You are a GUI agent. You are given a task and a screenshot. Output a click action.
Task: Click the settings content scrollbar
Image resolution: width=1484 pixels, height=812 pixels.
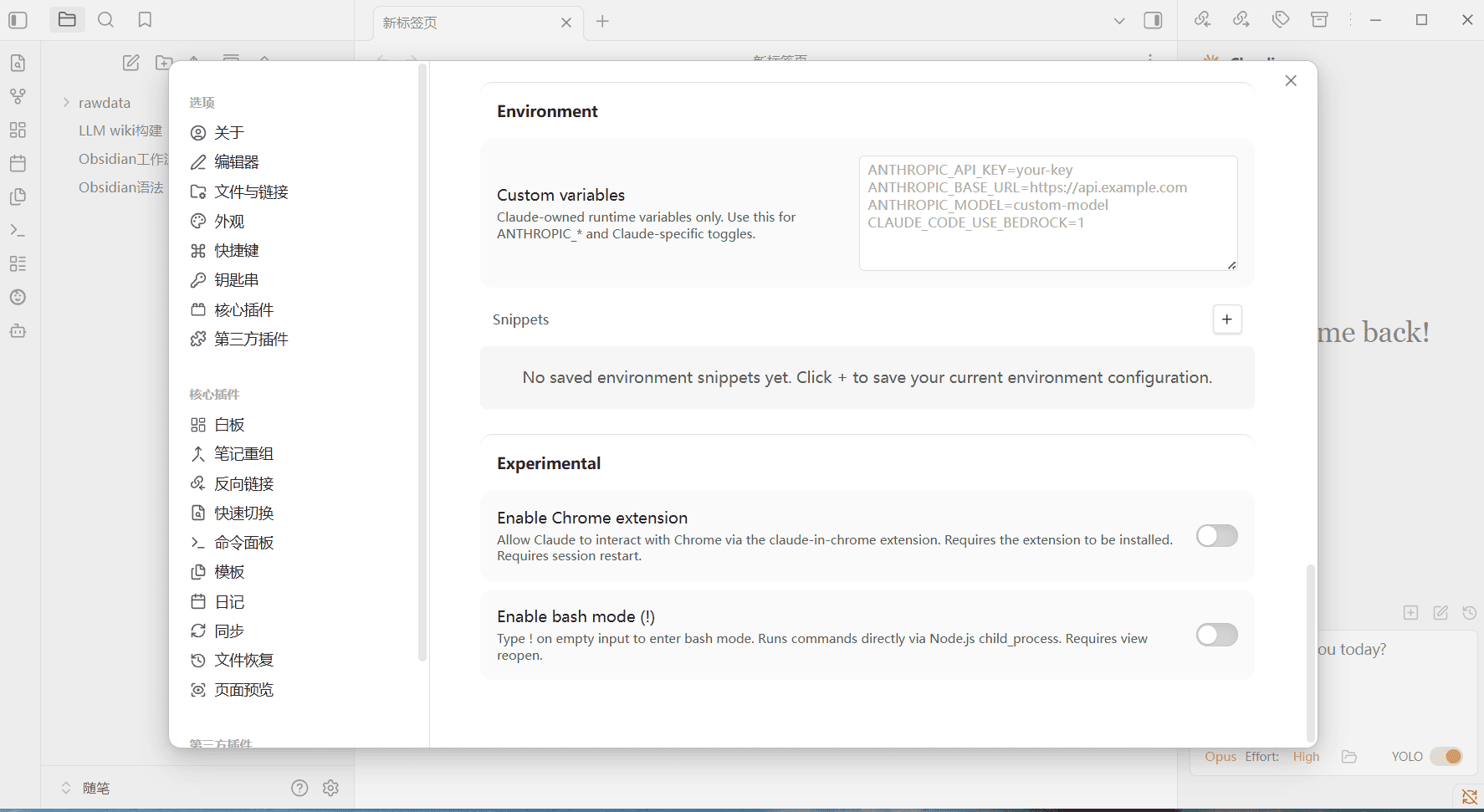[1310, 652]
